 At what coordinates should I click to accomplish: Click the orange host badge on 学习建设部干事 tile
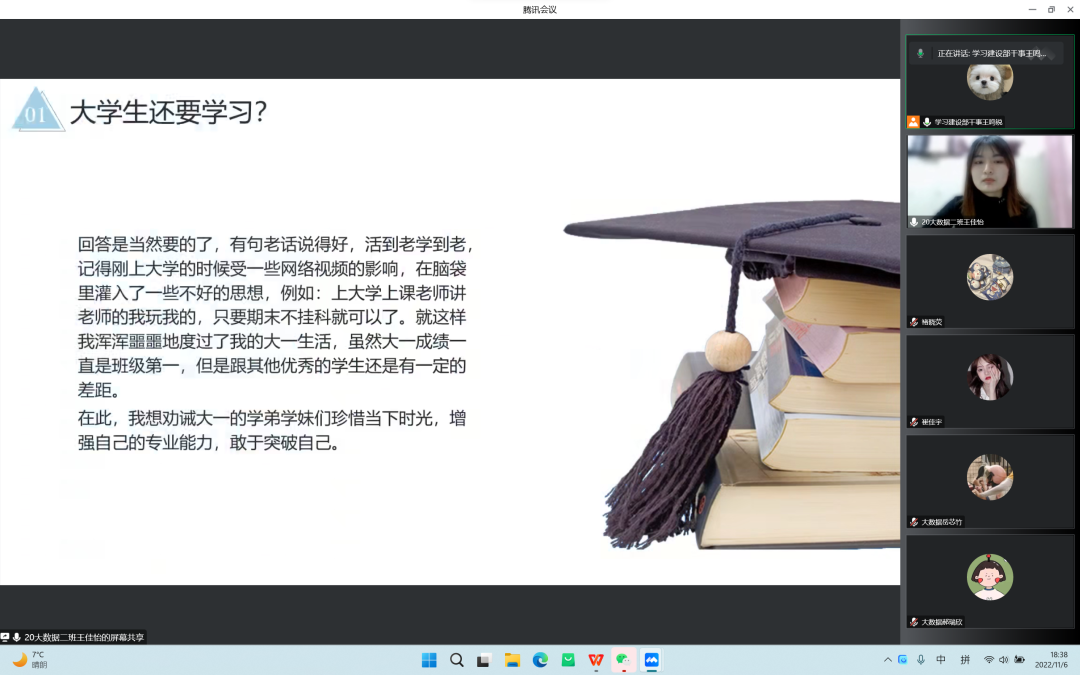[913, 122]
